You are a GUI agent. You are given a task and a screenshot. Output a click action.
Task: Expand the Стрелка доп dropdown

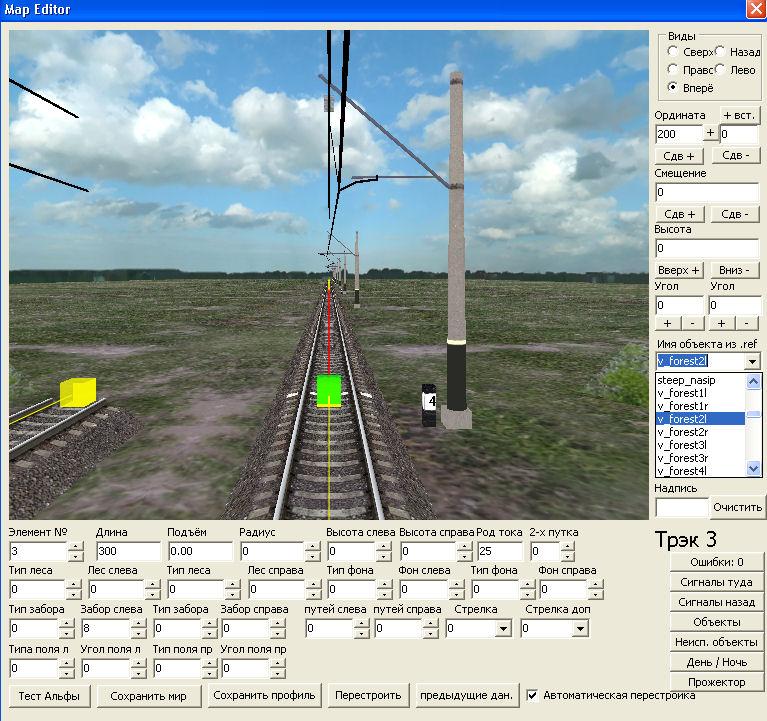(580, 629)
